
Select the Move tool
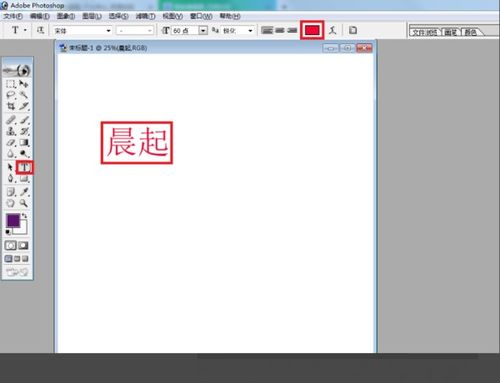(x=24, y=84)
